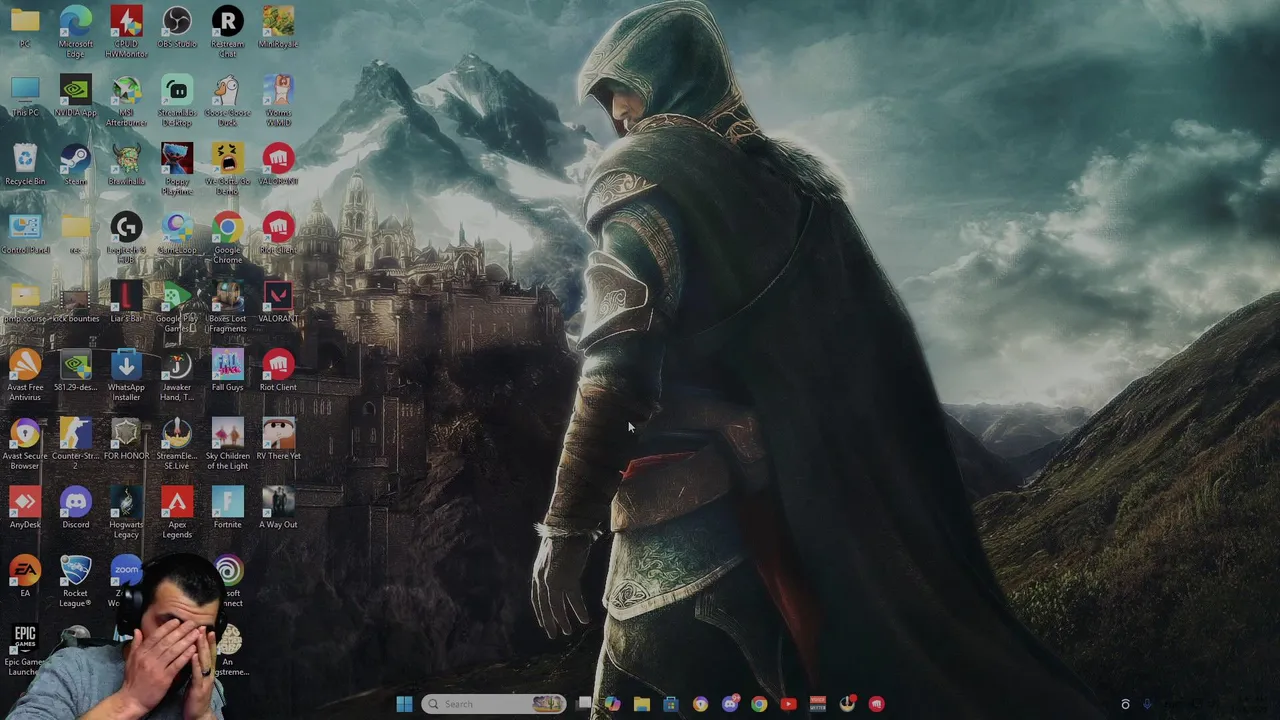Open Brawlhalla game shortcut
The image size is (1280, 720).
pyautogui.click(x=126, y=165)
